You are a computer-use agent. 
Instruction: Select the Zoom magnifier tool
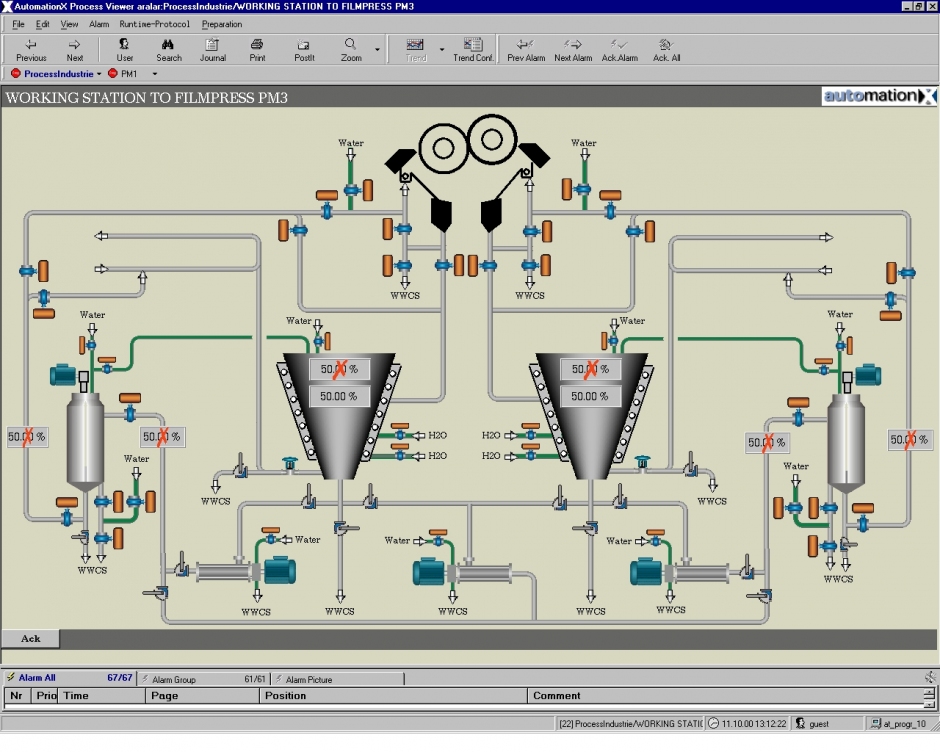(x=351, y=50)
